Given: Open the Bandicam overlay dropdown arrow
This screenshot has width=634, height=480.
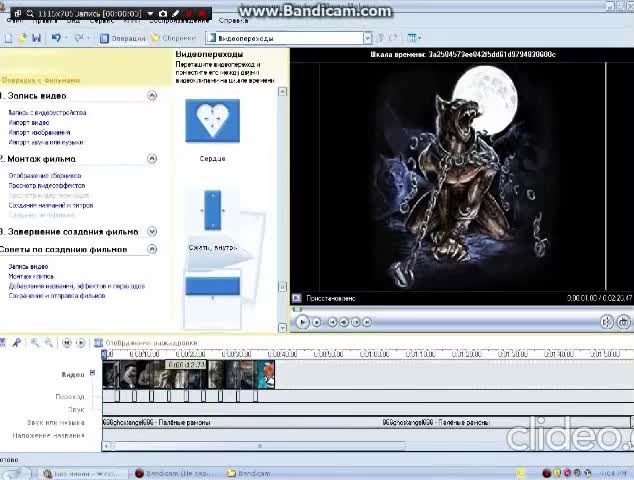Looking at the screenshot, I should coord(150,14).
